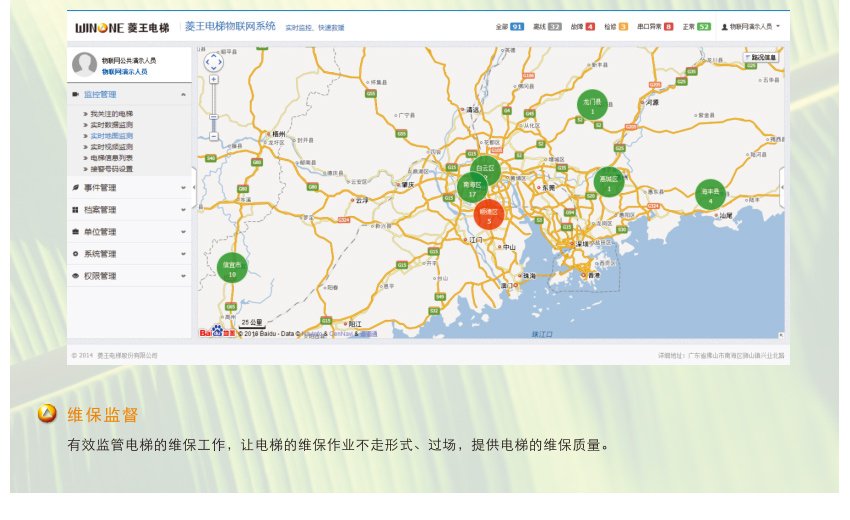Screen dimensions: 850x520
Task: Expand the 系统管理 section chevron
Action: click(183, 254)
